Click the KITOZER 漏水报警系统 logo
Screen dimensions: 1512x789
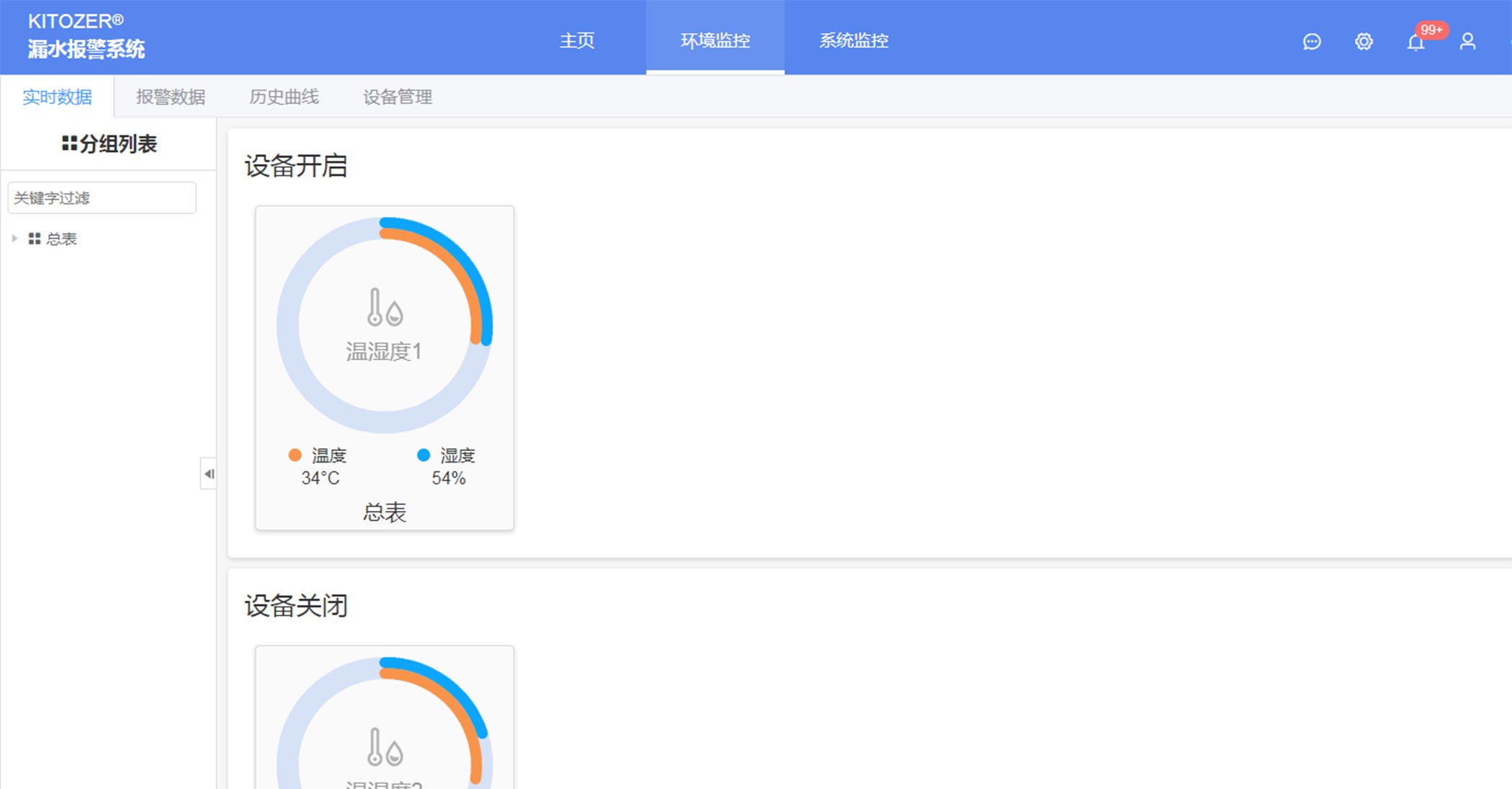(x=86, y=36)
